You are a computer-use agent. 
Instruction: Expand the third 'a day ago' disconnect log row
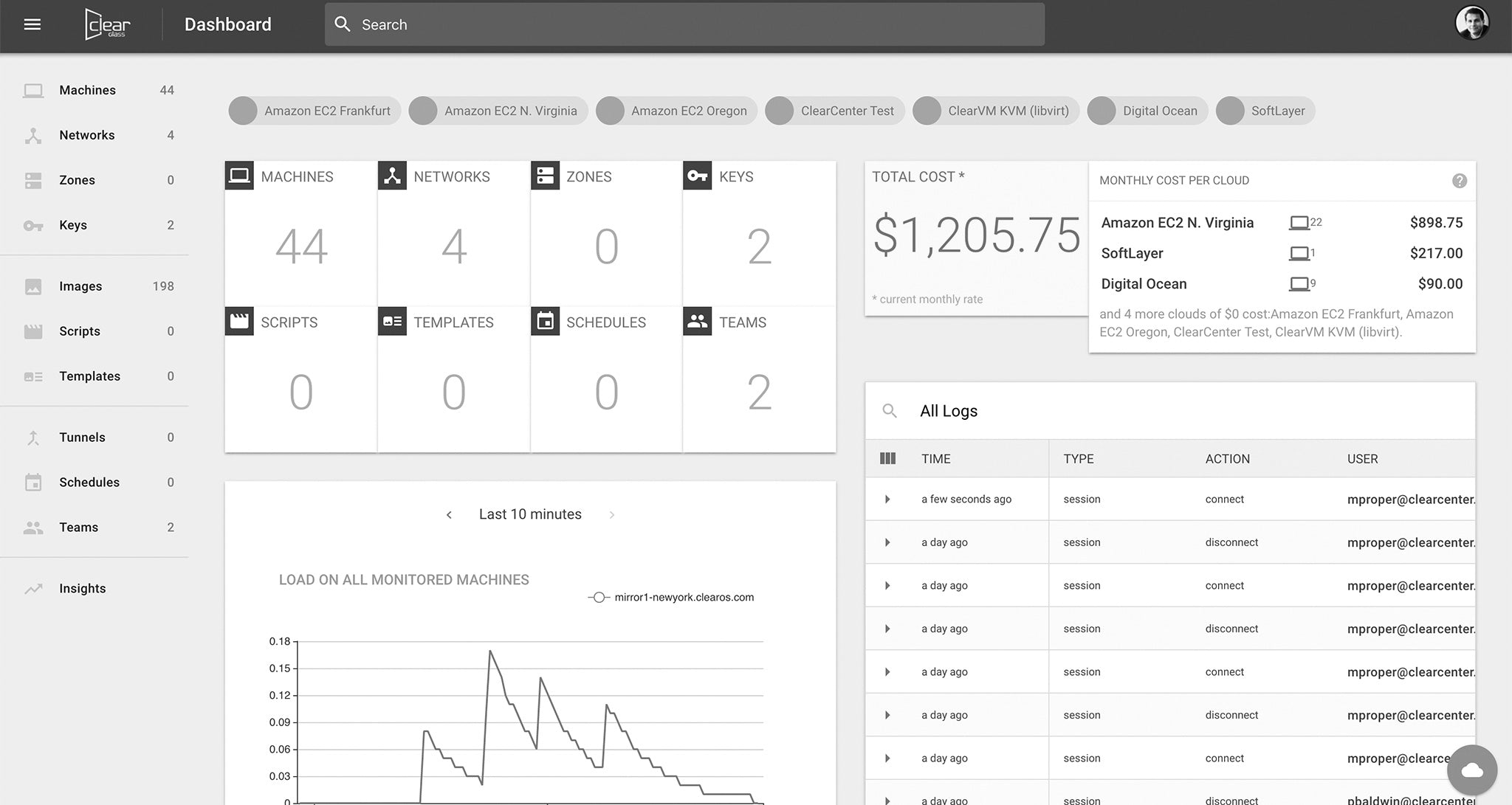[887, 715]
